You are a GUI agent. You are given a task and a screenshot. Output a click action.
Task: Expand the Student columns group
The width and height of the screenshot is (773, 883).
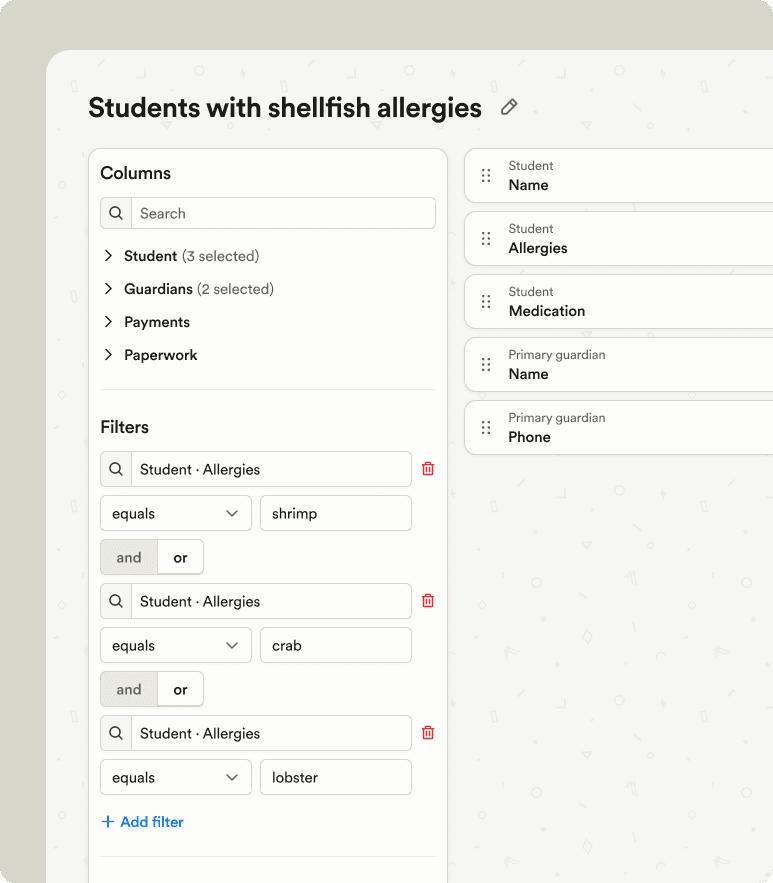point(109,256)
